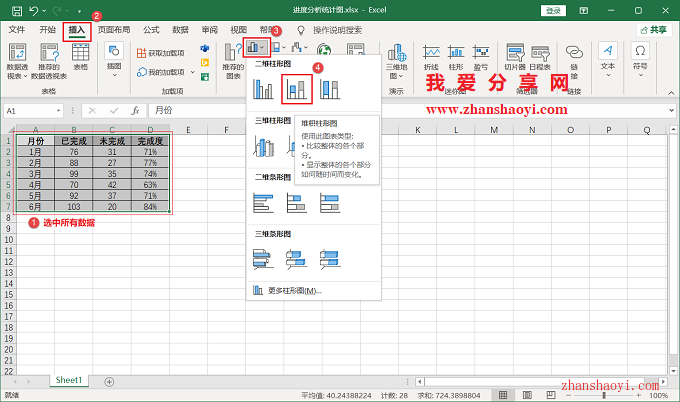Screen dimensions: 680x402
Task: Select the 3-D stacked bar chart
Action: pos(297,259)
